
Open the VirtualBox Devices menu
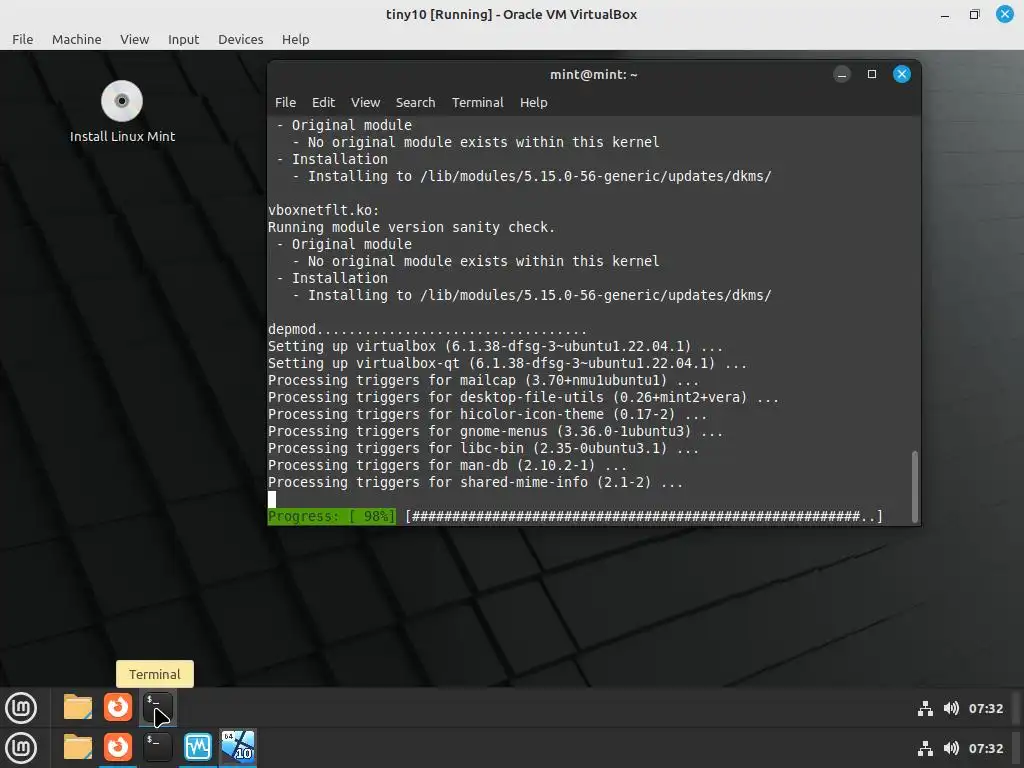pos(240,39)
